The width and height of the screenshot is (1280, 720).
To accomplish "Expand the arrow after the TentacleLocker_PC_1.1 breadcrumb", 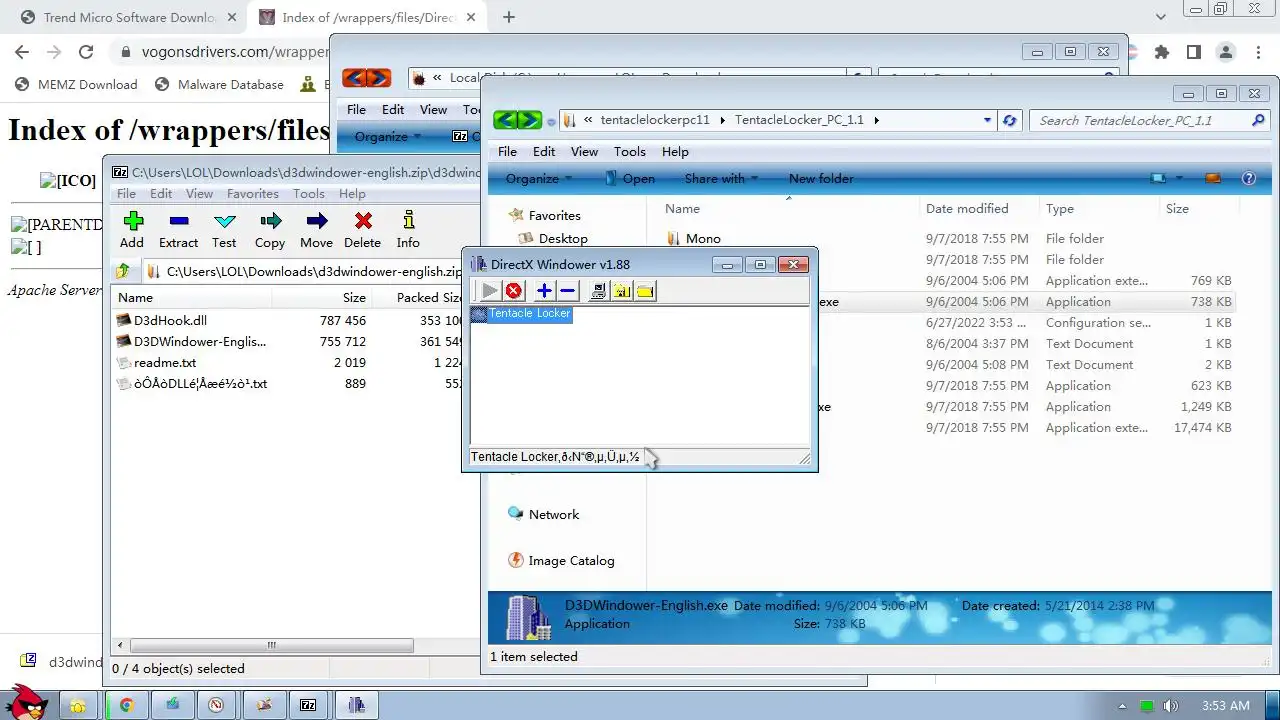I will coord(877,120).
